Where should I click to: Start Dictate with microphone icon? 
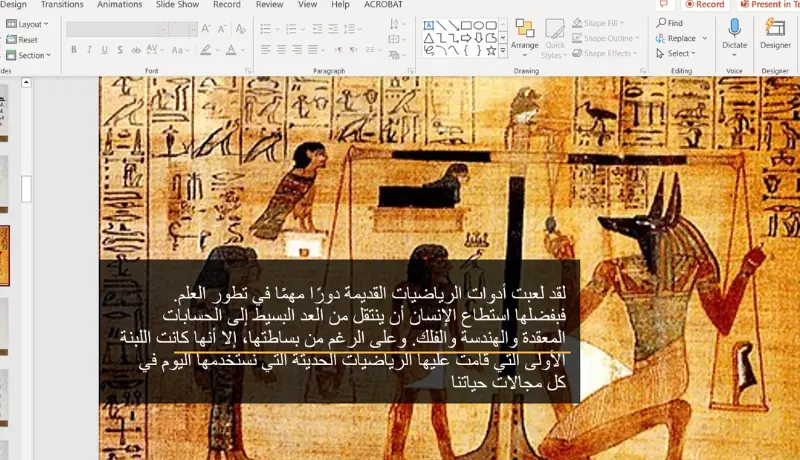click(735, 28)
